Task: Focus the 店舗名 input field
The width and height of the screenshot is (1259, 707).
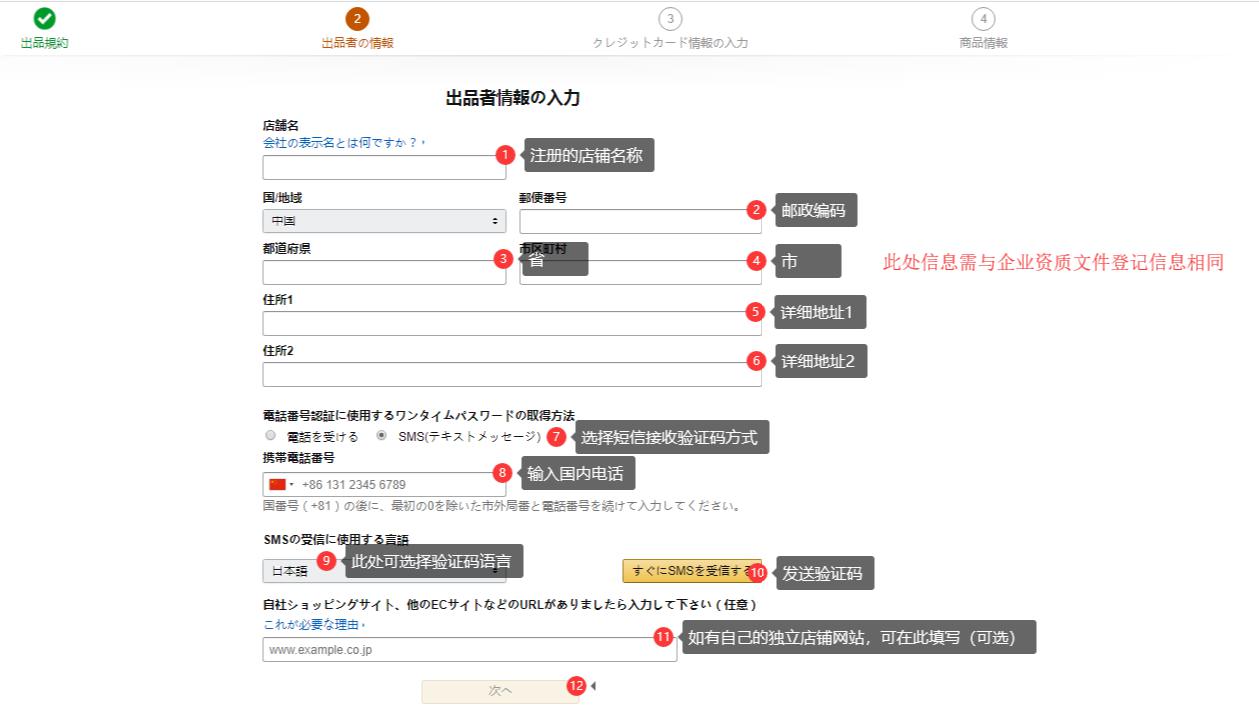Action: tap(384, 167)
